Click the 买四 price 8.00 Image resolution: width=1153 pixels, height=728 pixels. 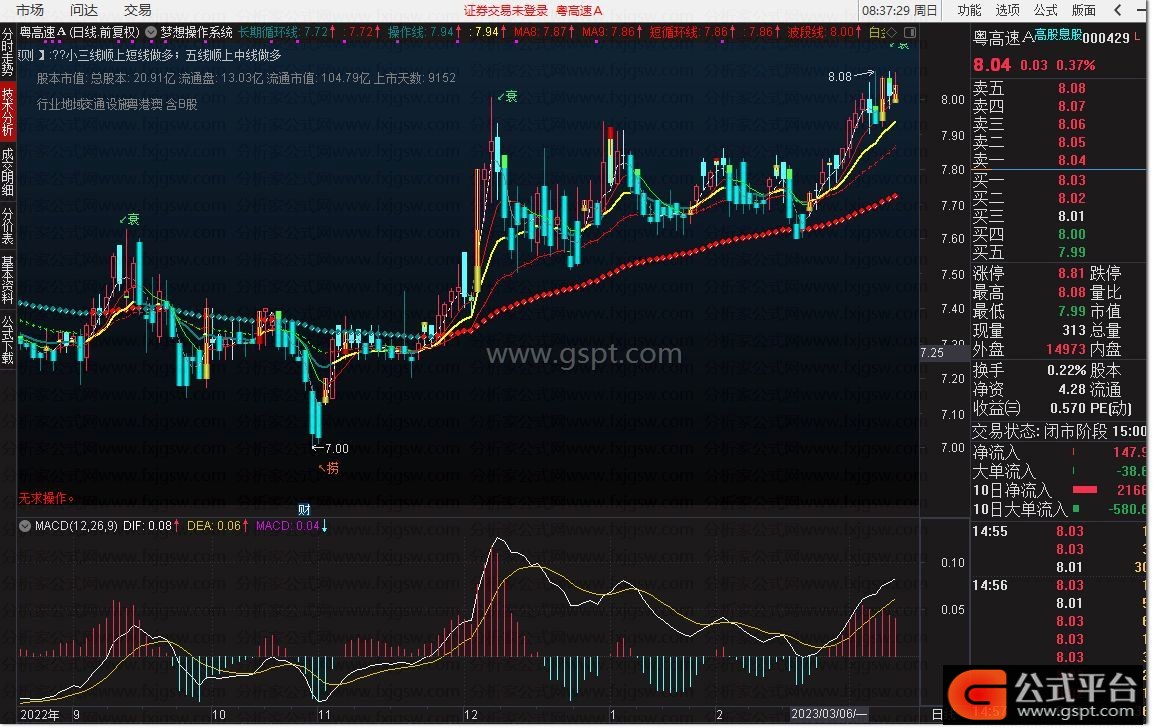tap(1071, 234)
